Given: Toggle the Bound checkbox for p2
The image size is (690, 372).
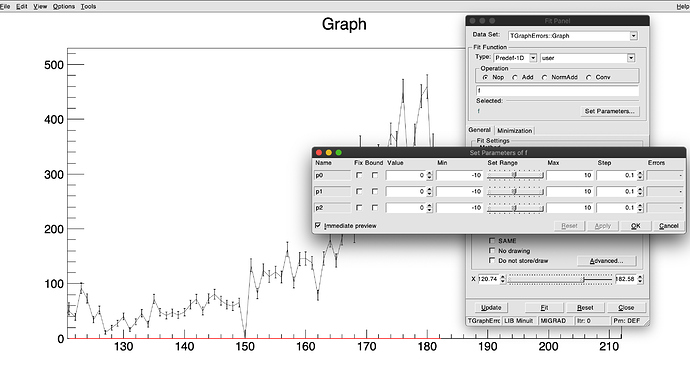Looking at the screenshot, I should click(x=374, y=207).
